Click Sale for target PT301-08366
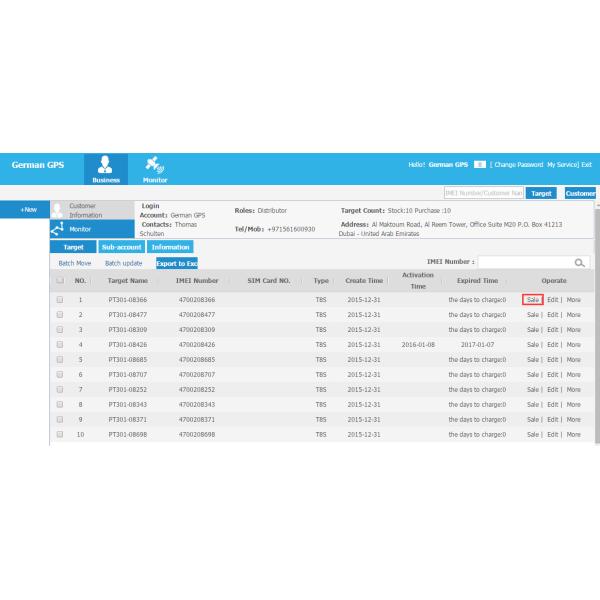Image resolution: width=600 pixels, height=600 pixels. click(x=532, y=299)
